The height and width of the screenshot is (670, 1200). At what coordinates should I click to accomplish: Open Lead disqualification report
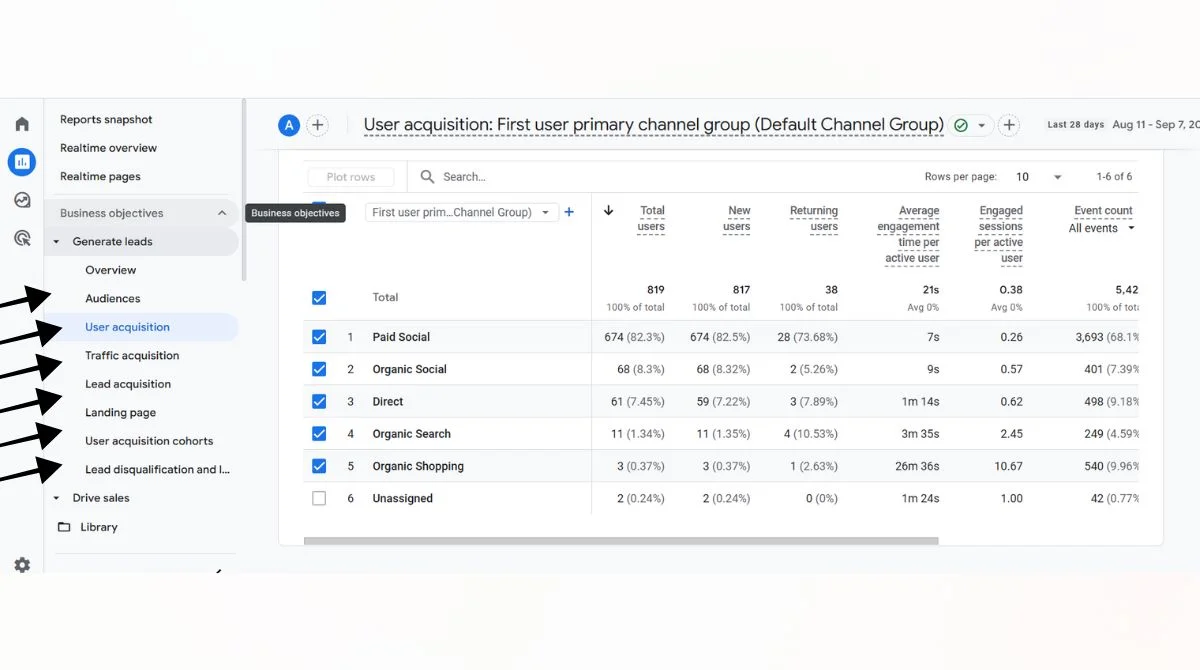point(158,470)
